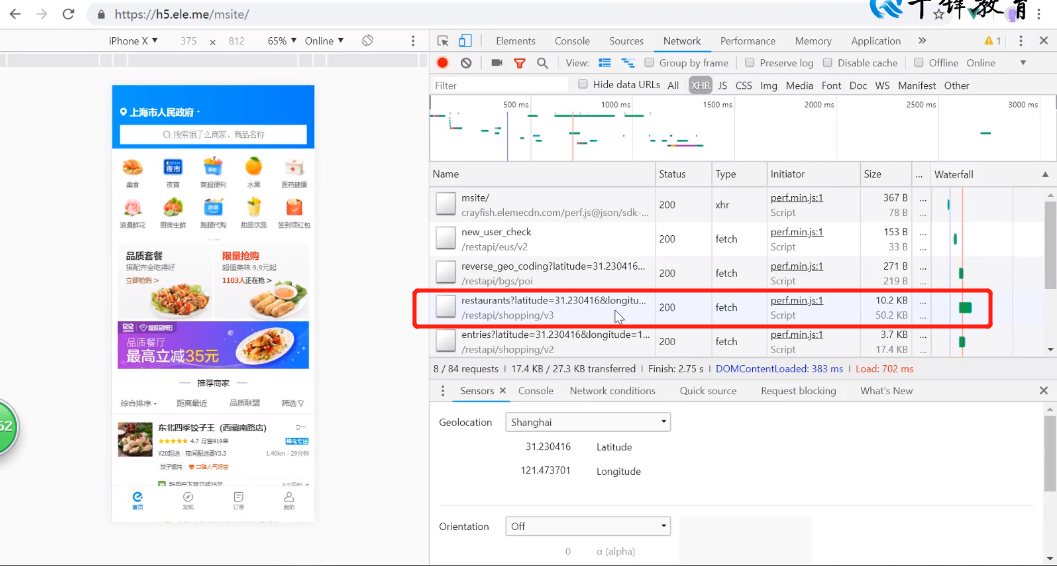Open the Orientation Off dropdown
Screen dimensions: 1057x566
[x=588, y=526]
